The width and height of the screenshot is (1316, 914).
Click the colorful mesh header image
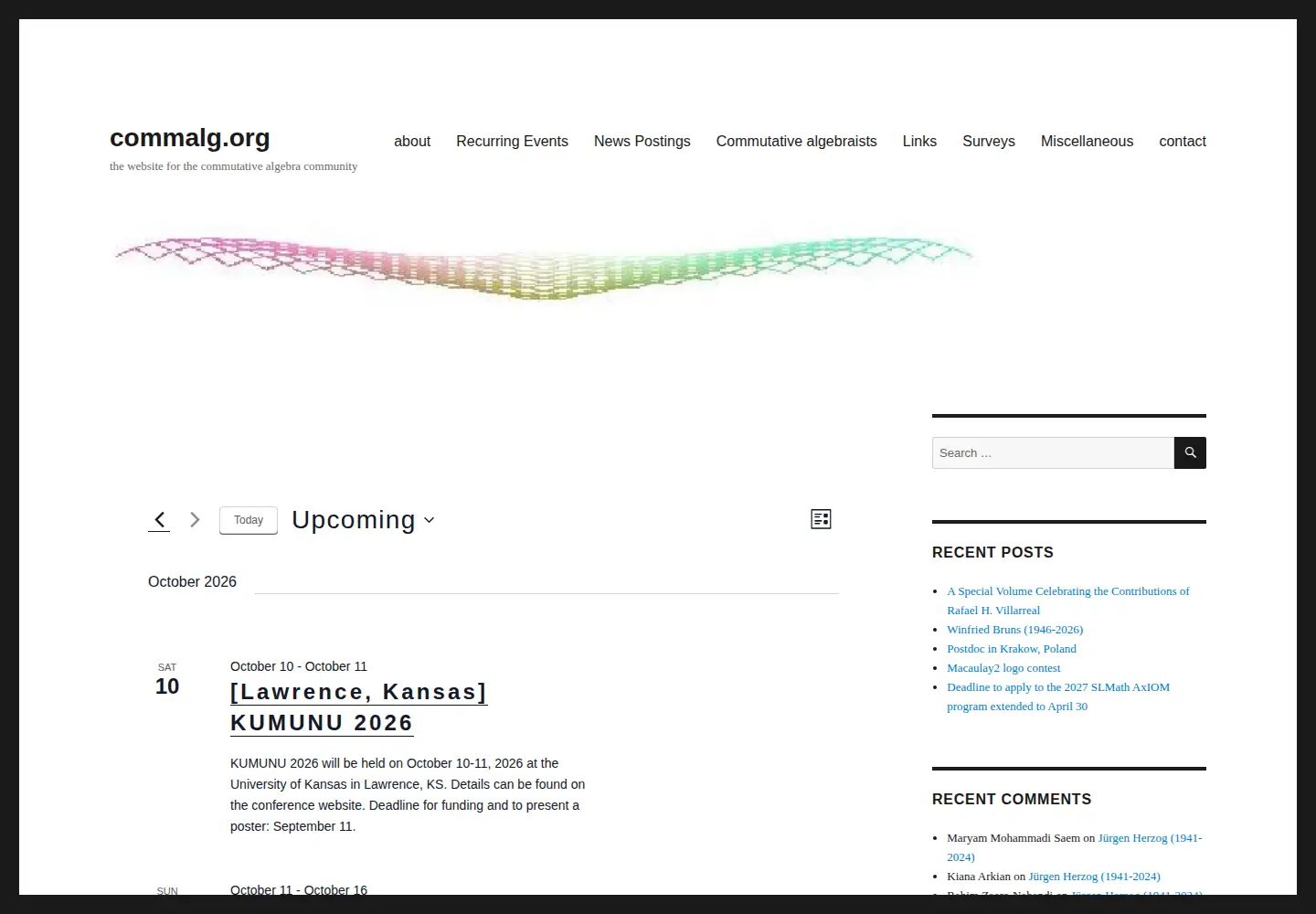544,267
